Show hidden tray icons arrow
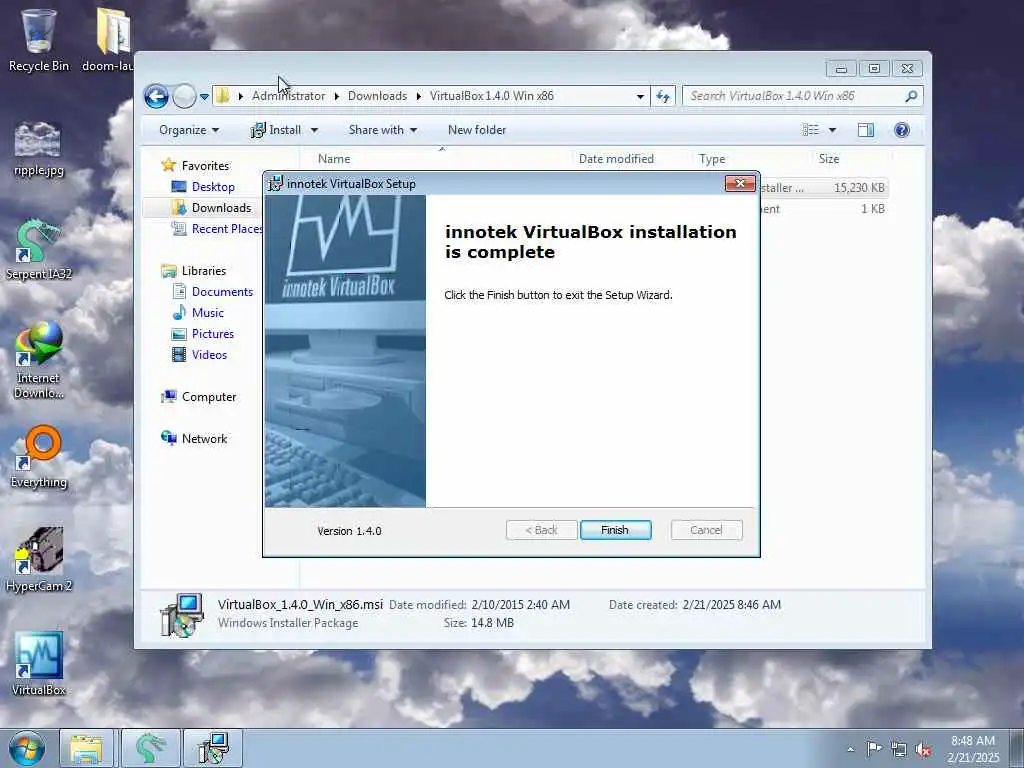The height and width of the screenshot is (768, 1024). (x=850, y=749)
